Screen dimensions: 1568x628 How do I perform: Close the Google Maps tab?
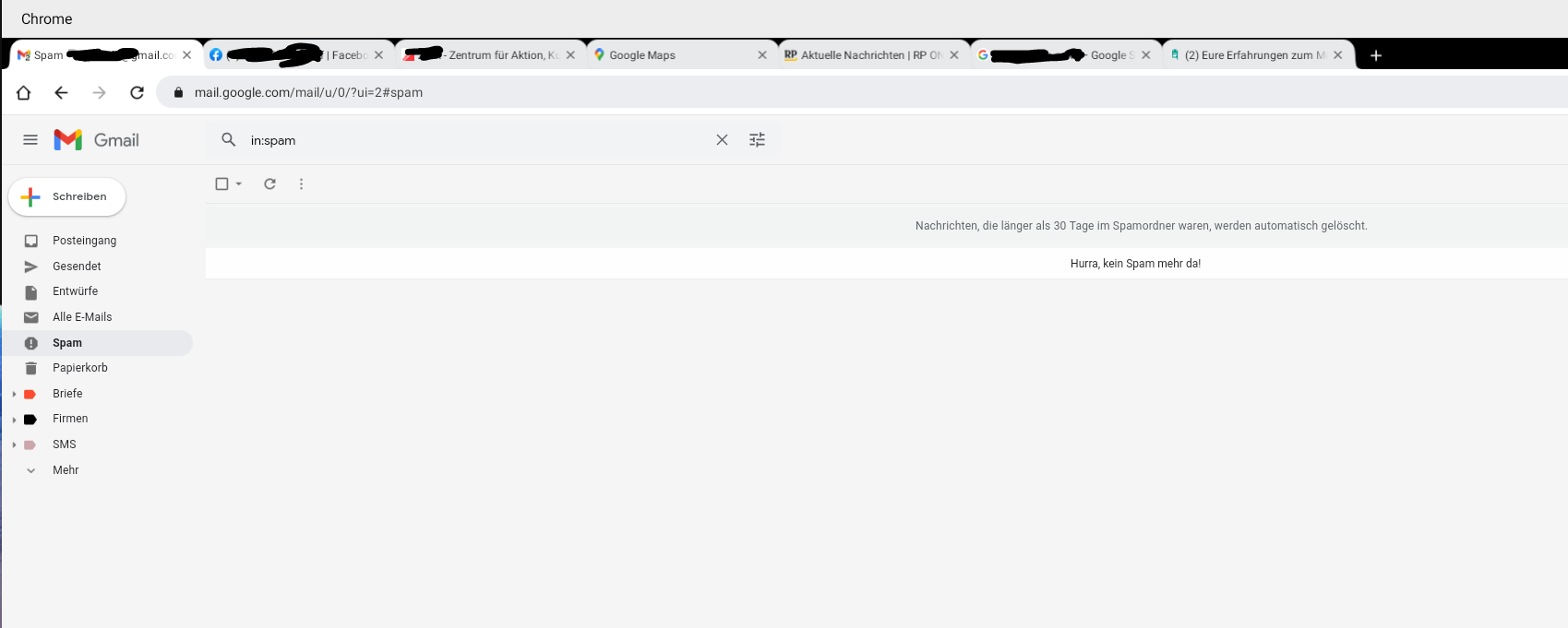tap(762, 55)
